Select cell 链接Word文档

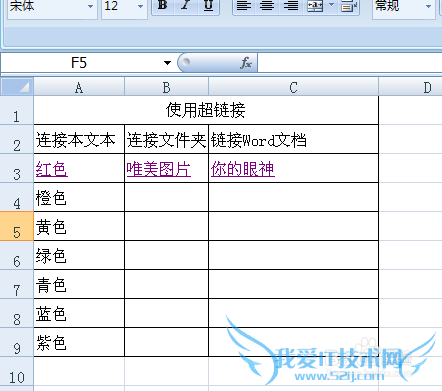(293, 139)
